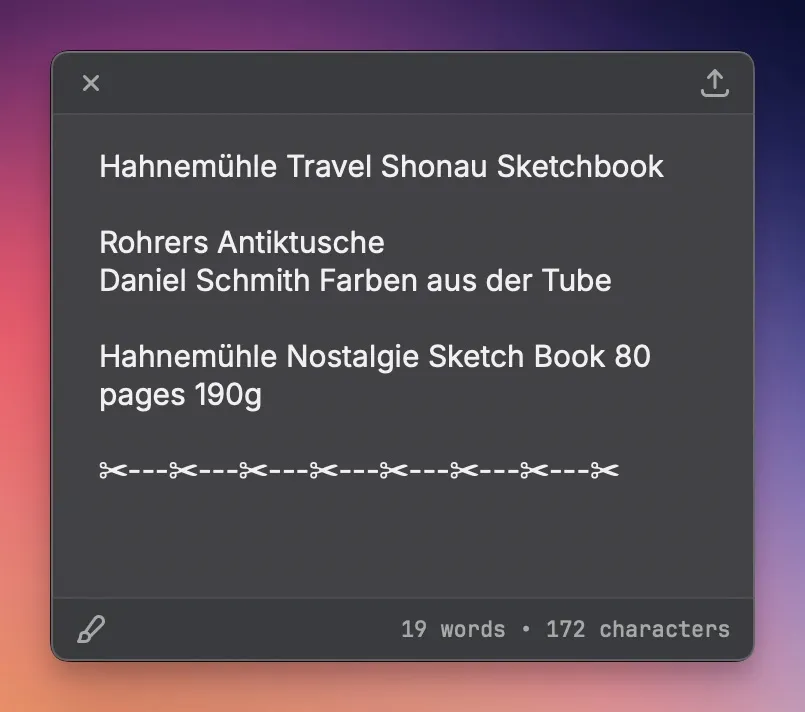Place cursor in "Rohrers Antiktusche" line
This screenshot has height=712, width=805.
tap(241, 242)
